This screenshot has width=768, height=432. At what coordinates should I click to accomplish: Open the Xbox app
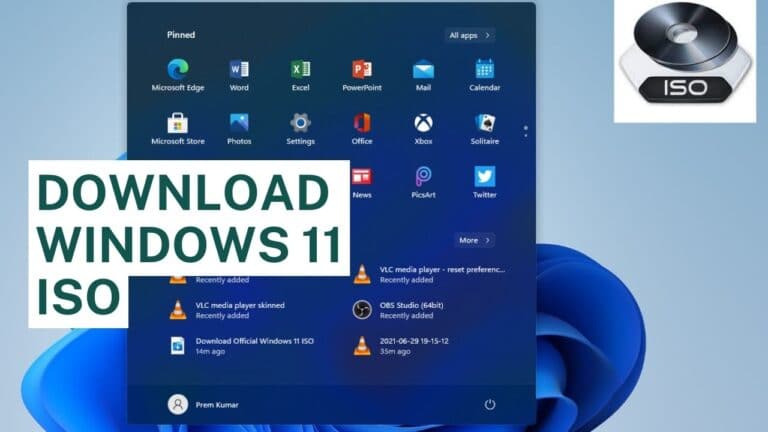(x=423, y=128)
